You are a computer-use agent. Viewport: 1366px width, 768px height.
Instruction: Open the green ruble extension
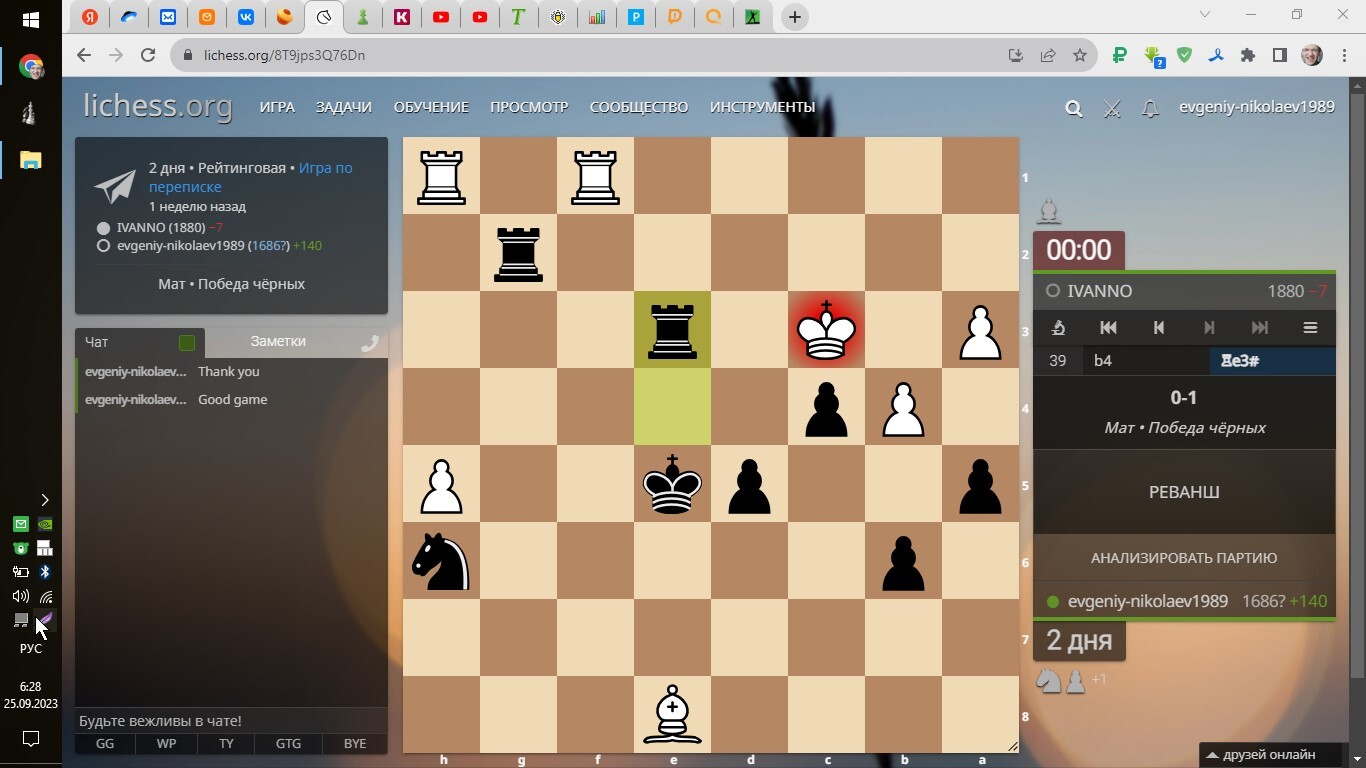[x=1121, y=56]
